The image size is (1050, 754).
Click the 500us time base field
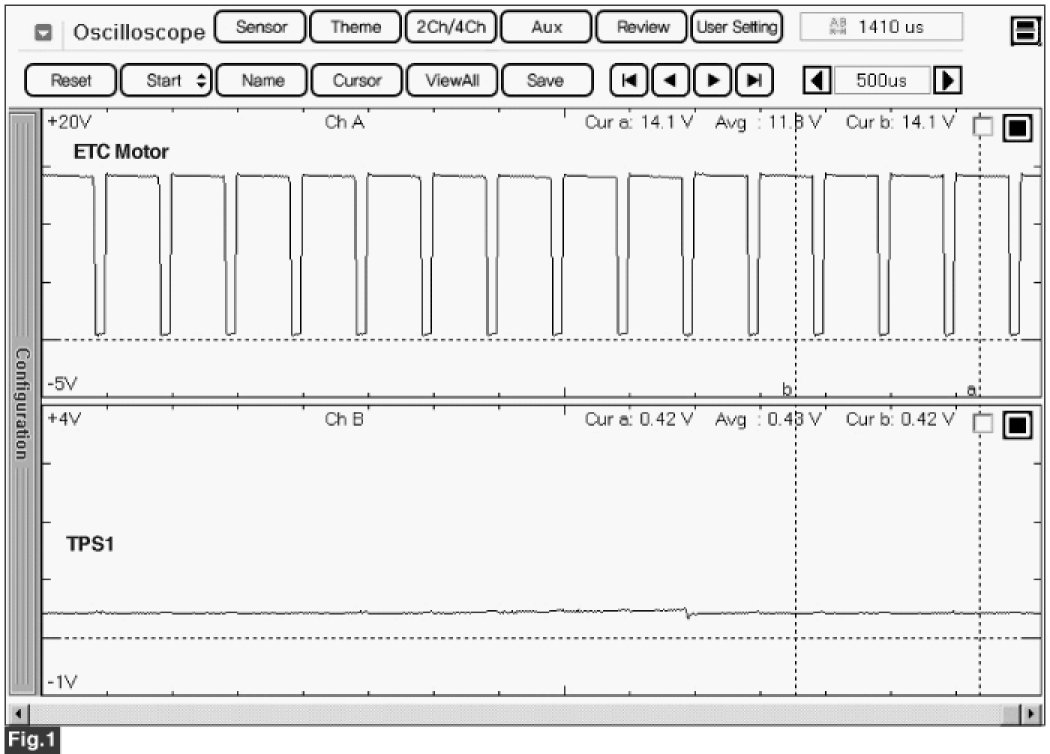pyautogui.click(x=881, y=80)
